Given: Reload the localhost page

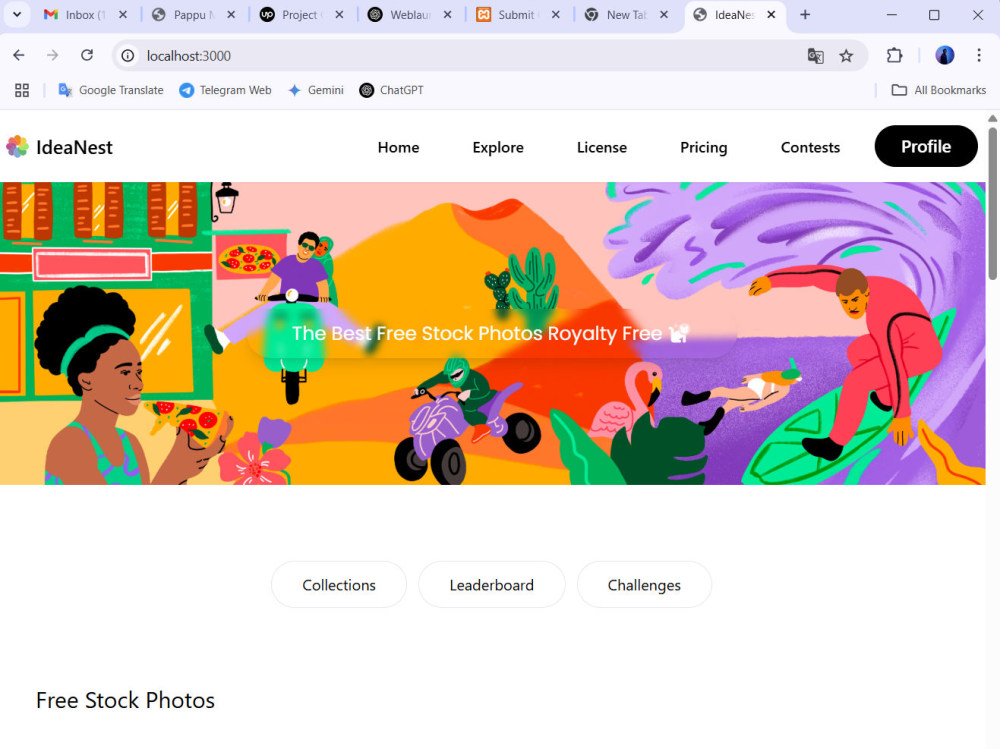Looking at the screenshot, I should [x=87, y=56].
